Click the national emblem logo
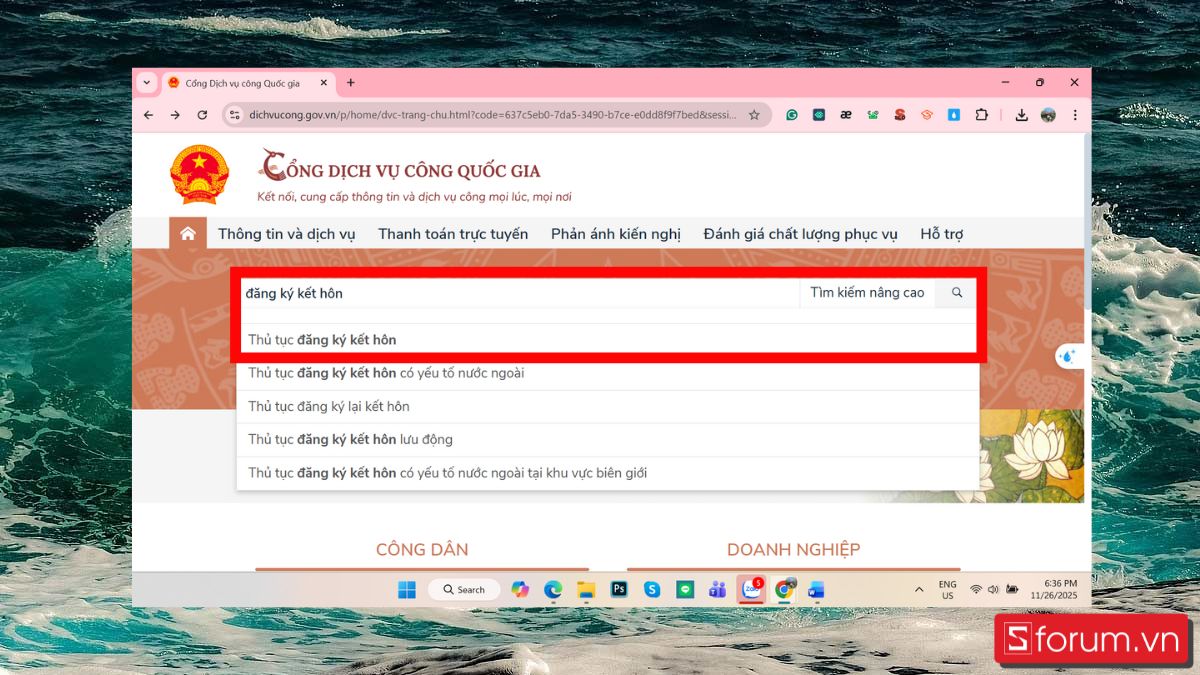This screenshot has width=1200, height=675. tap(199, 173)
